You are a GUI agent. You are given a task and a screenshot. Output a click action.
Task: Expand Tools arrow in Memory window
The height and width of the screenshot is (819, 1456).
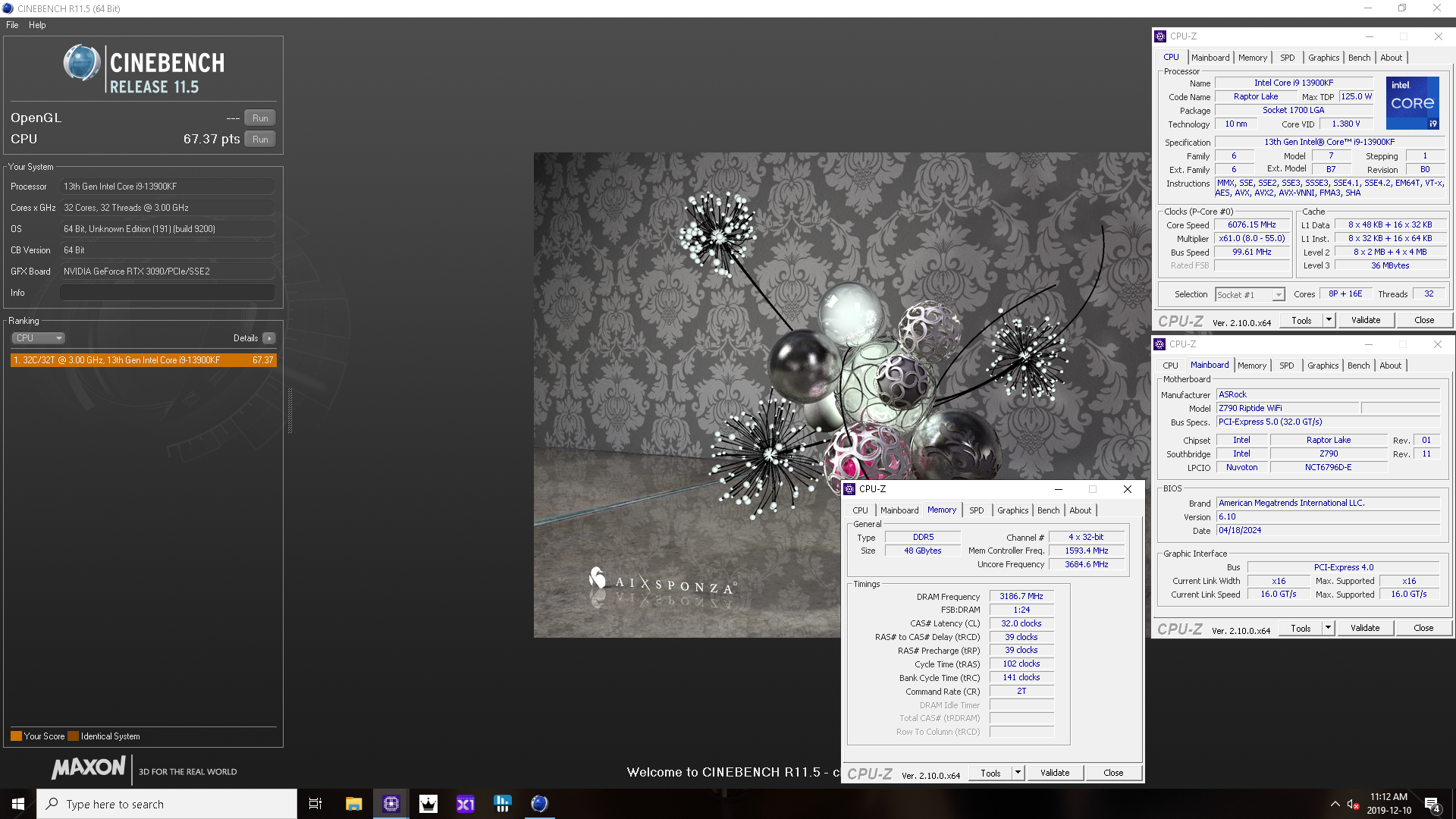(x=1018, y=773)
